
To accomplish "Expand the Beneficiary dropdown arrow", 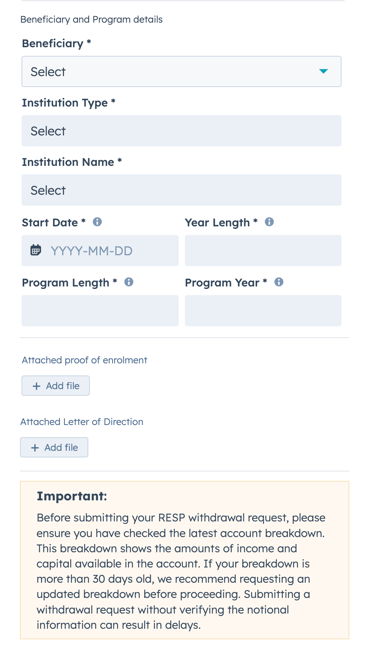I will click(323, 71).
